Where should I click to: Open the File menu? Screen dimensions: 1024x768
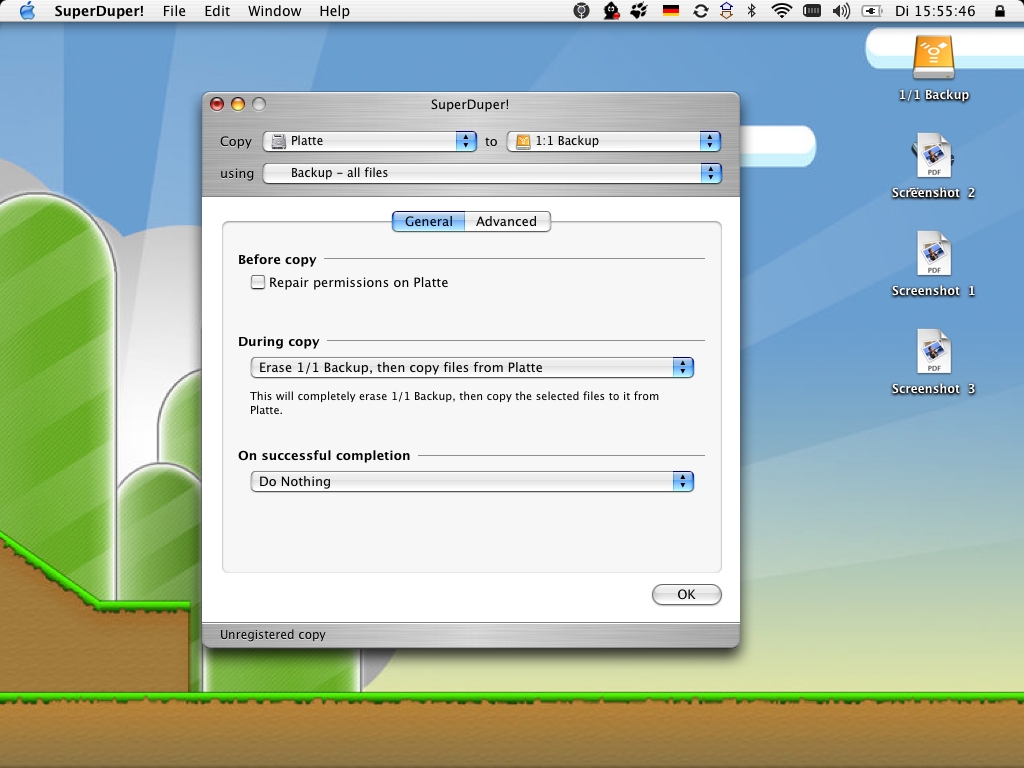tap(174, 11)
